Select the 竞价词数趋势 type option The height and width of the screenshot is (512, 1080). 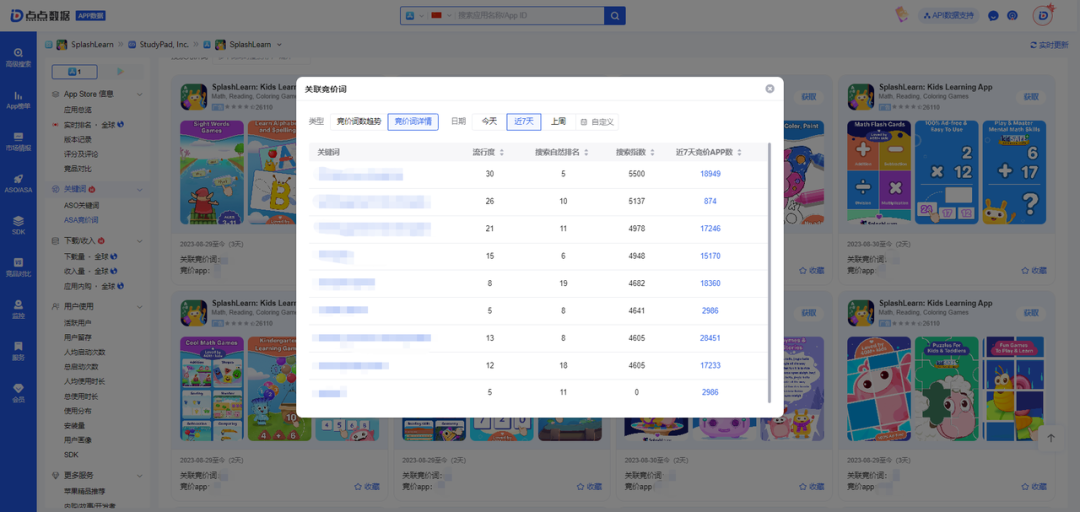click(358, 121)
